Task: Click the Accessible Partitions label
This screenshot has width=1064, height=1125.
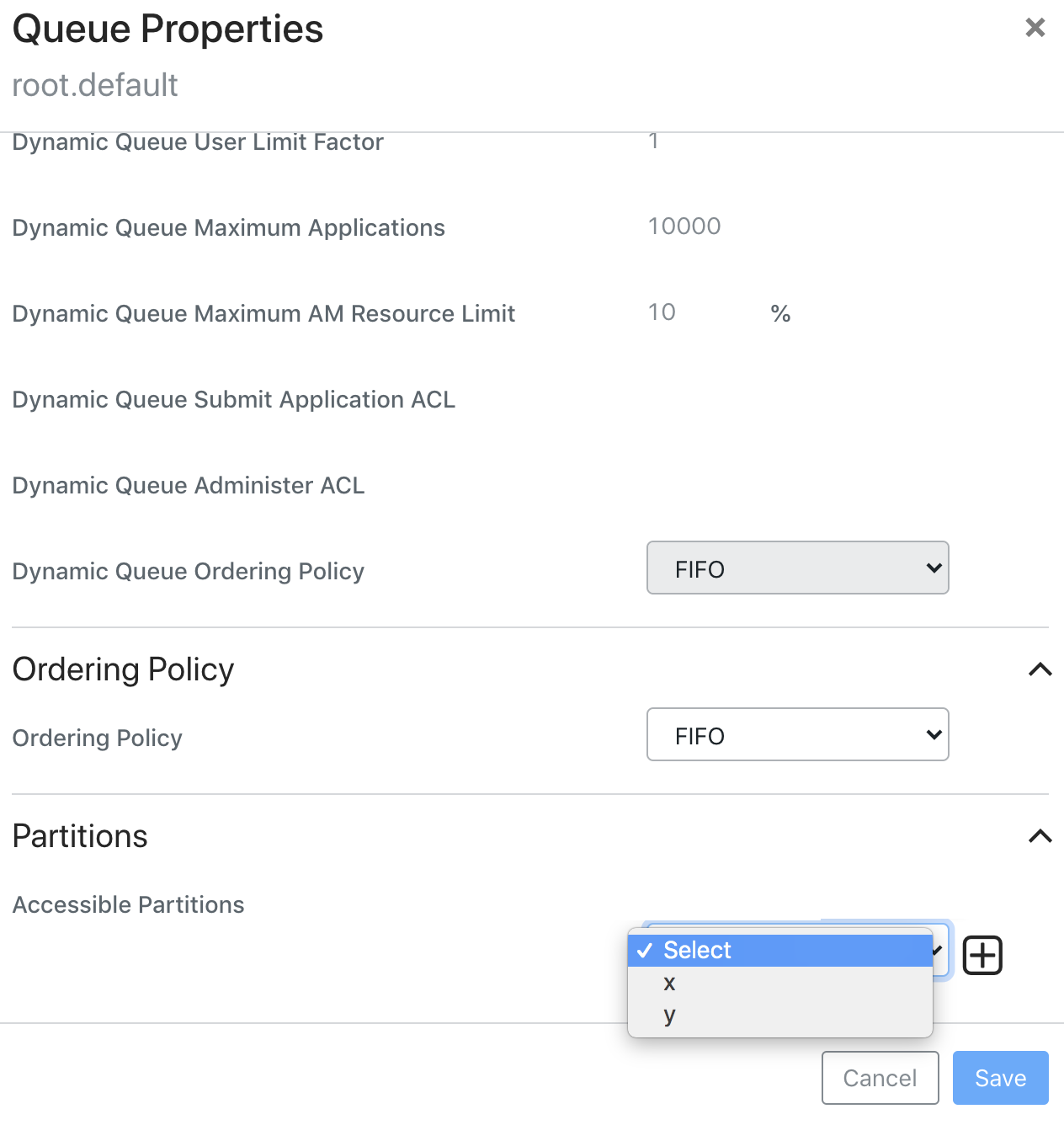Action: (128, 904)
